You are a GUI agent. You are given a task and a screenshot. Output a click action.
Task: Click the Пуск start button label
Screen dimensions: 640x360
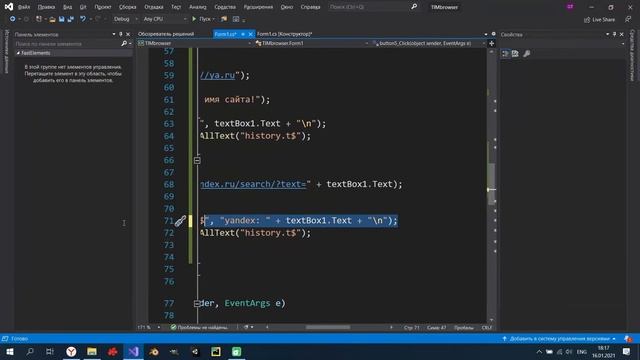205,19
